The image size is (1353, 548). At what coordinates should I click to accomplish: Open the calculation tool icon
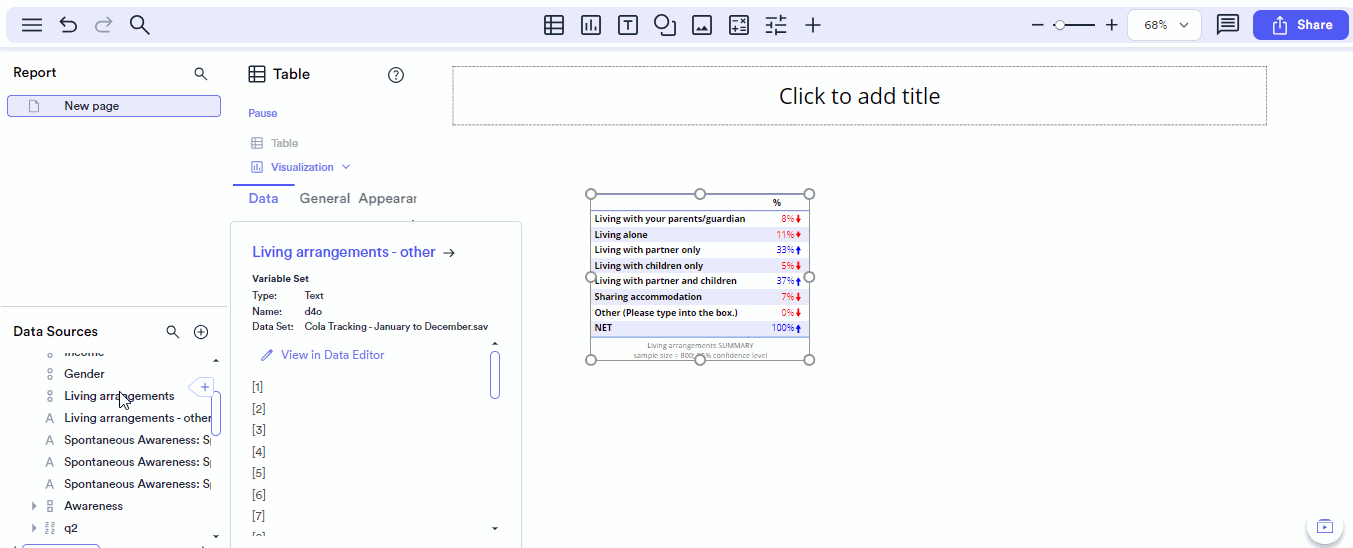point(739,25)
